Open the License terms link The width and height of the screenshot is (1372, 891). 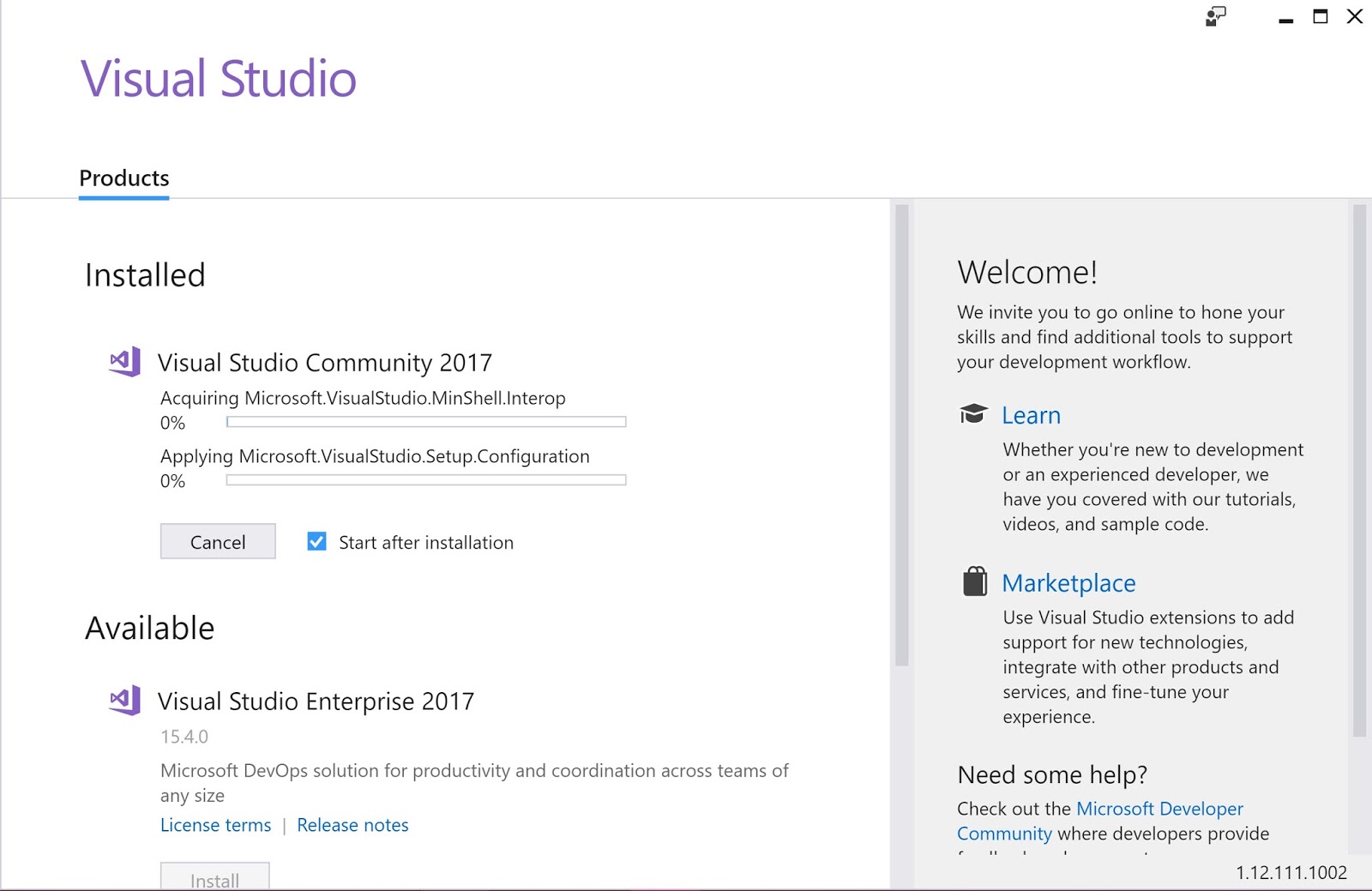pyautogui.click(x=215, y=825)
